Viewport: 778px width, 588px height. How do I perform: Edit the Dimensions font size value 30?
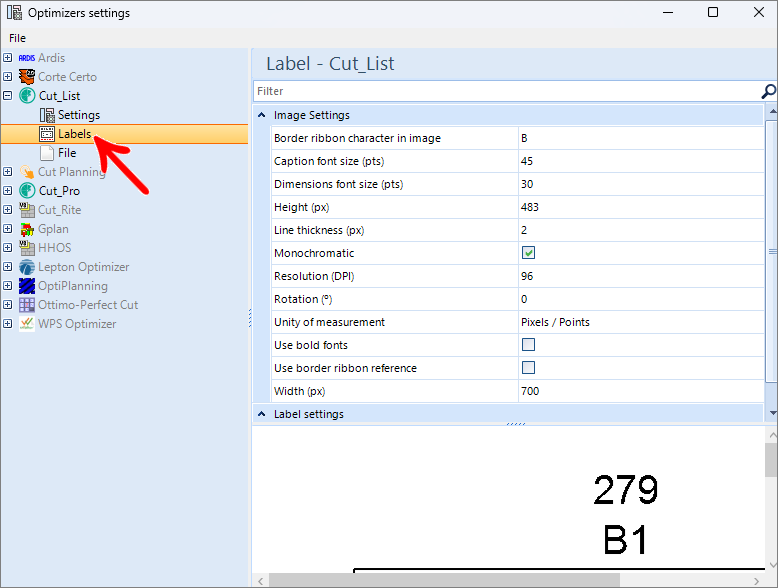coord(641,184)
